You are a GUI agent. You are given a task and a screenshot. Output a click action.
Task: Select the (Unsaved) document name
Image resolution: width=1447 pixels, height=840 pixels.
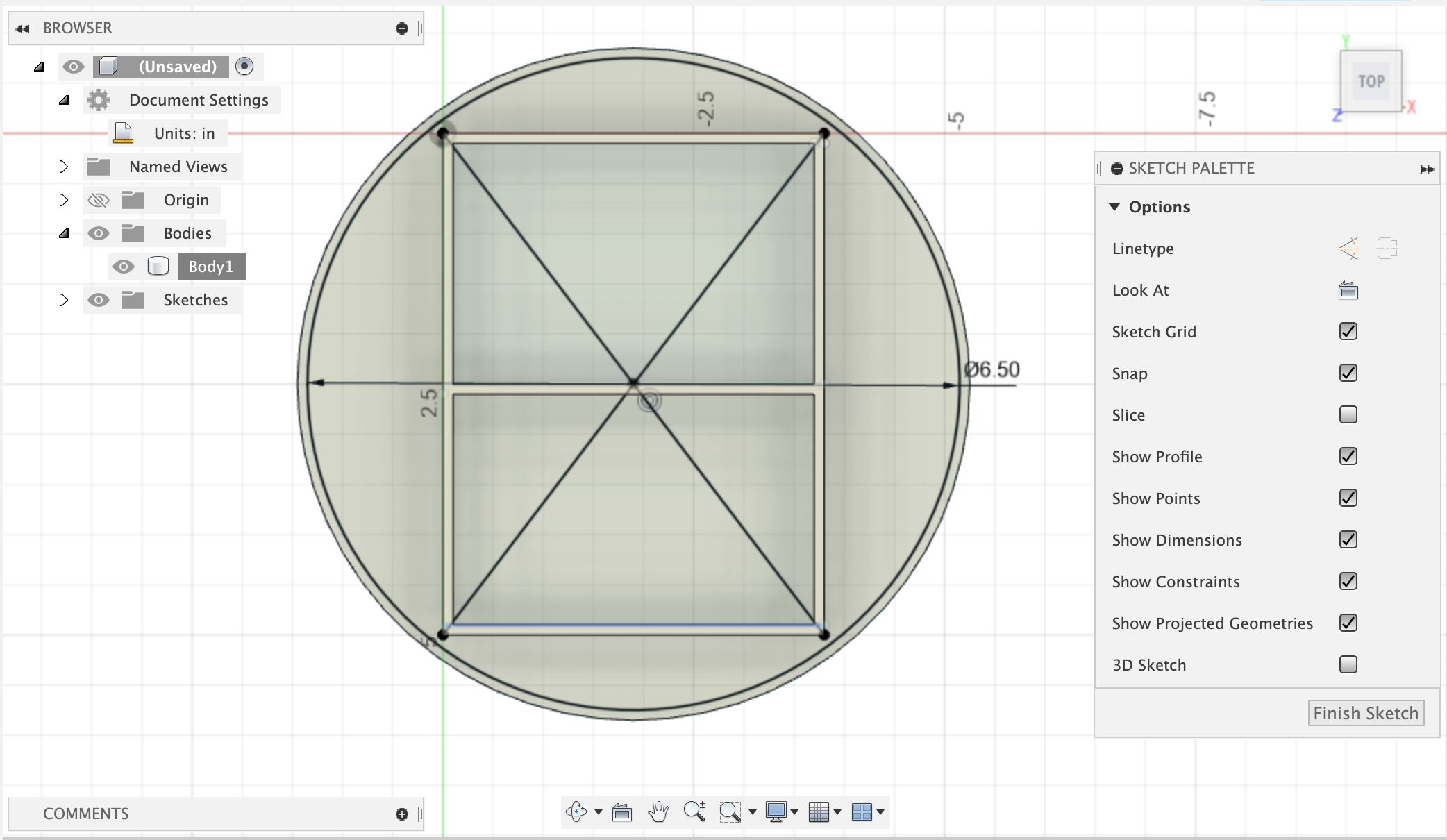(x=178, y=67)
